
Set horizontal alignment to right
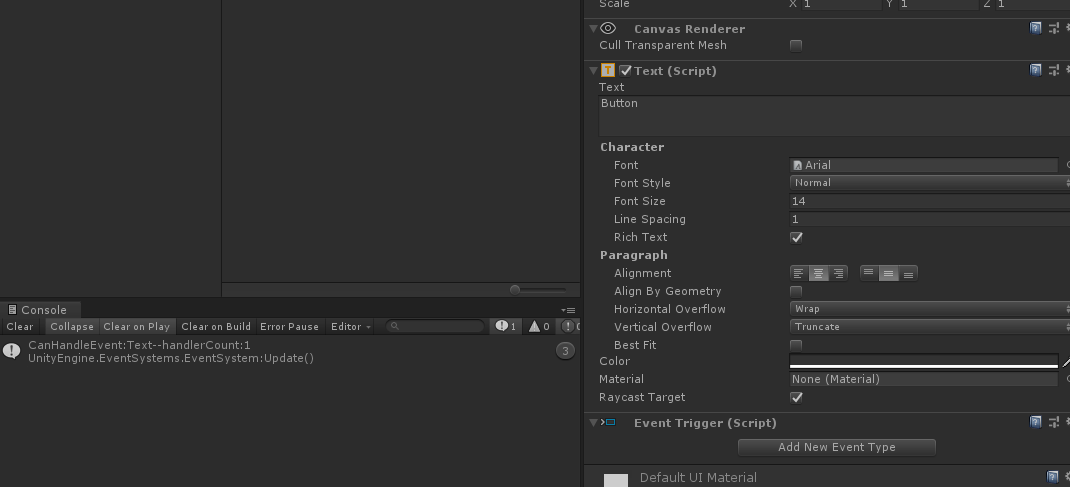(x=838, y=274)
